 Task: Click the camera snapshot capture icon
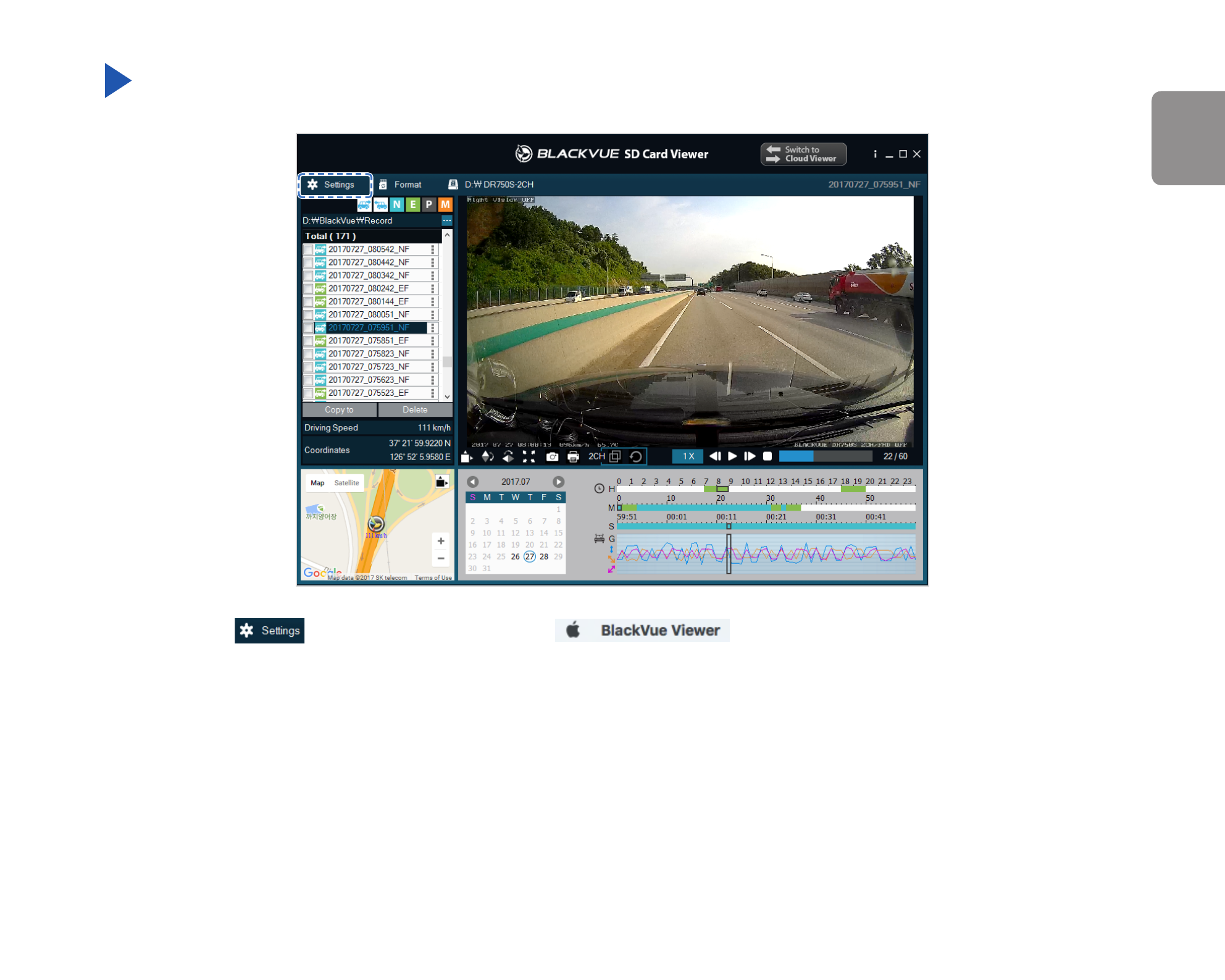click(552, 457)
